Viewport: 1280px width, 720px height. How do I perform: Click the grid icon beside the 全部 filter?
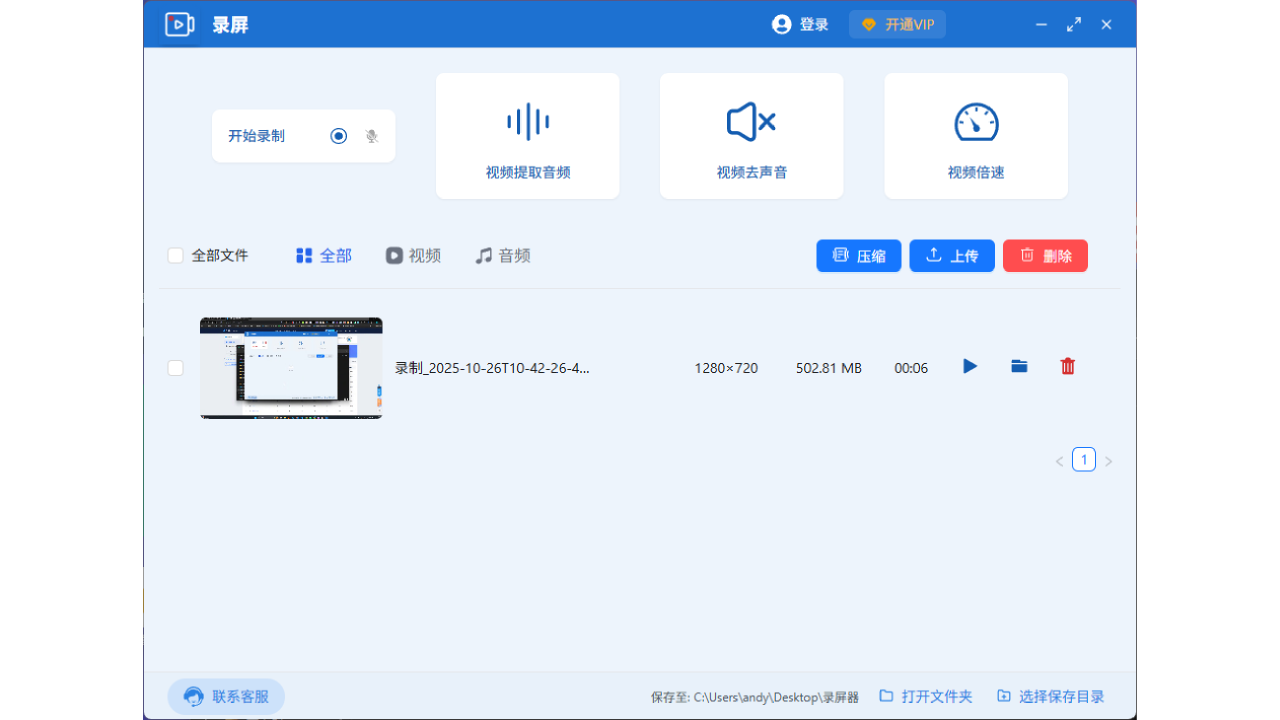coord(303,255)
